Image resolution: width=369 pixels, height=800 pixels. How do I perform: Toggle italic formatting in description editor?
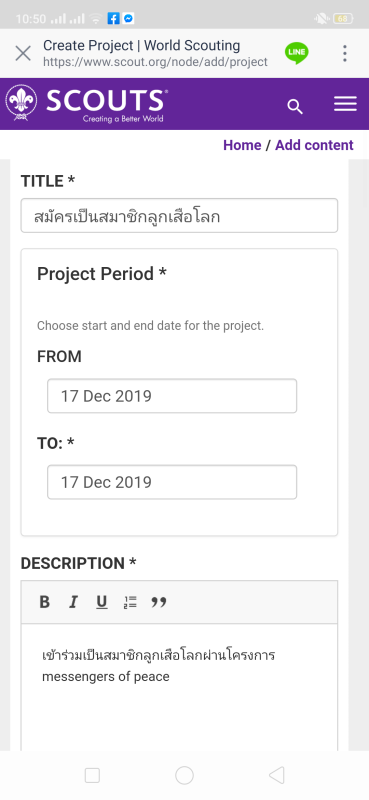click(73, 603)
